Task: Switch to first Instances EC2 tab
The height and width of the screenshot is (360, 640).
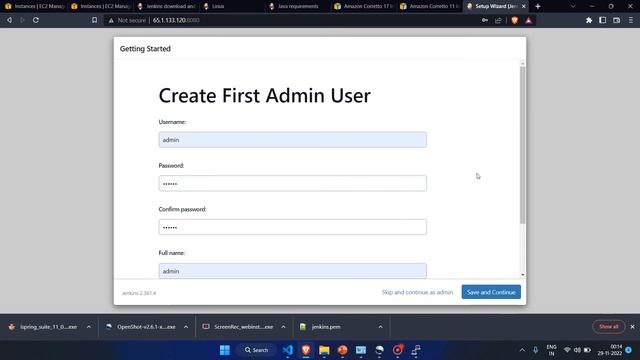Action: point(34,6)
